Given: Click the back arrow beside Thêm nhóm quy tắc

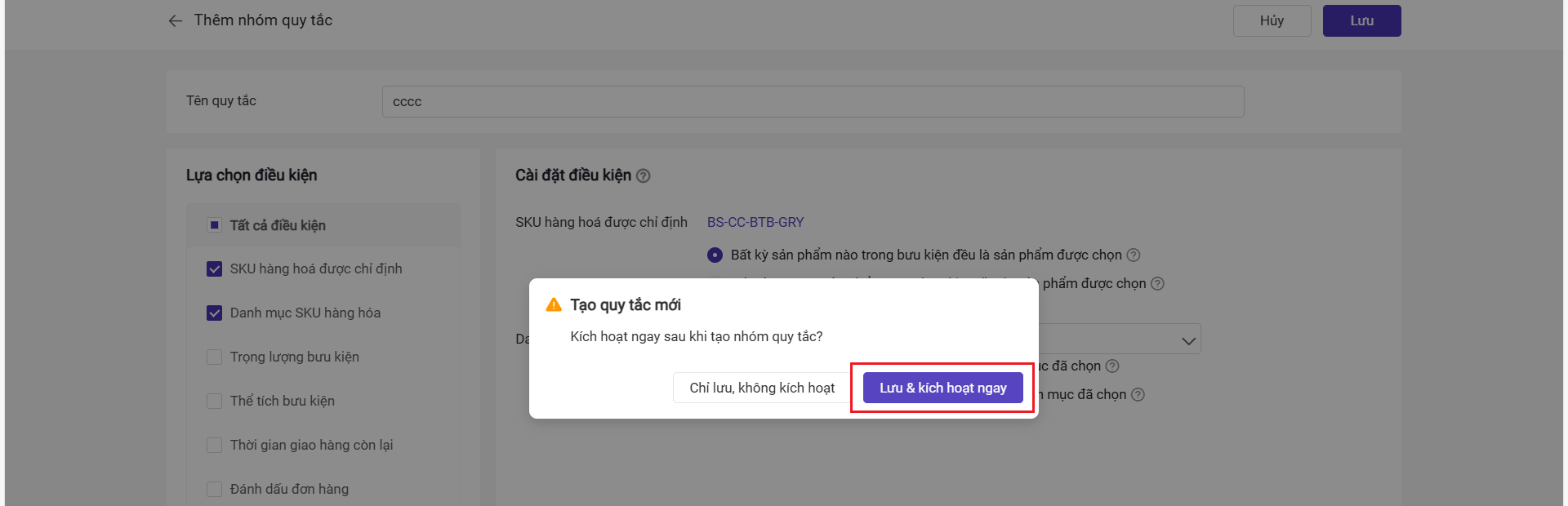Looking at the screenshot, I should pos(175,21).
